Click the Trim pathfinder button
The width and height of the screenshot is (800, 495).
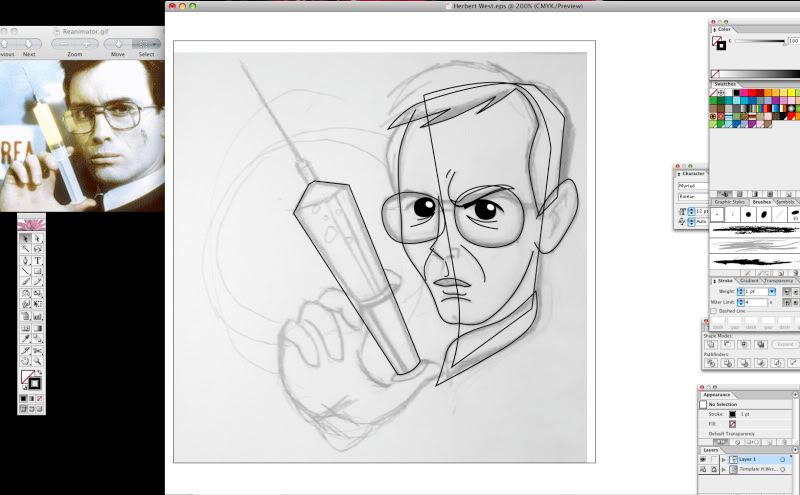tap(728, 363)
